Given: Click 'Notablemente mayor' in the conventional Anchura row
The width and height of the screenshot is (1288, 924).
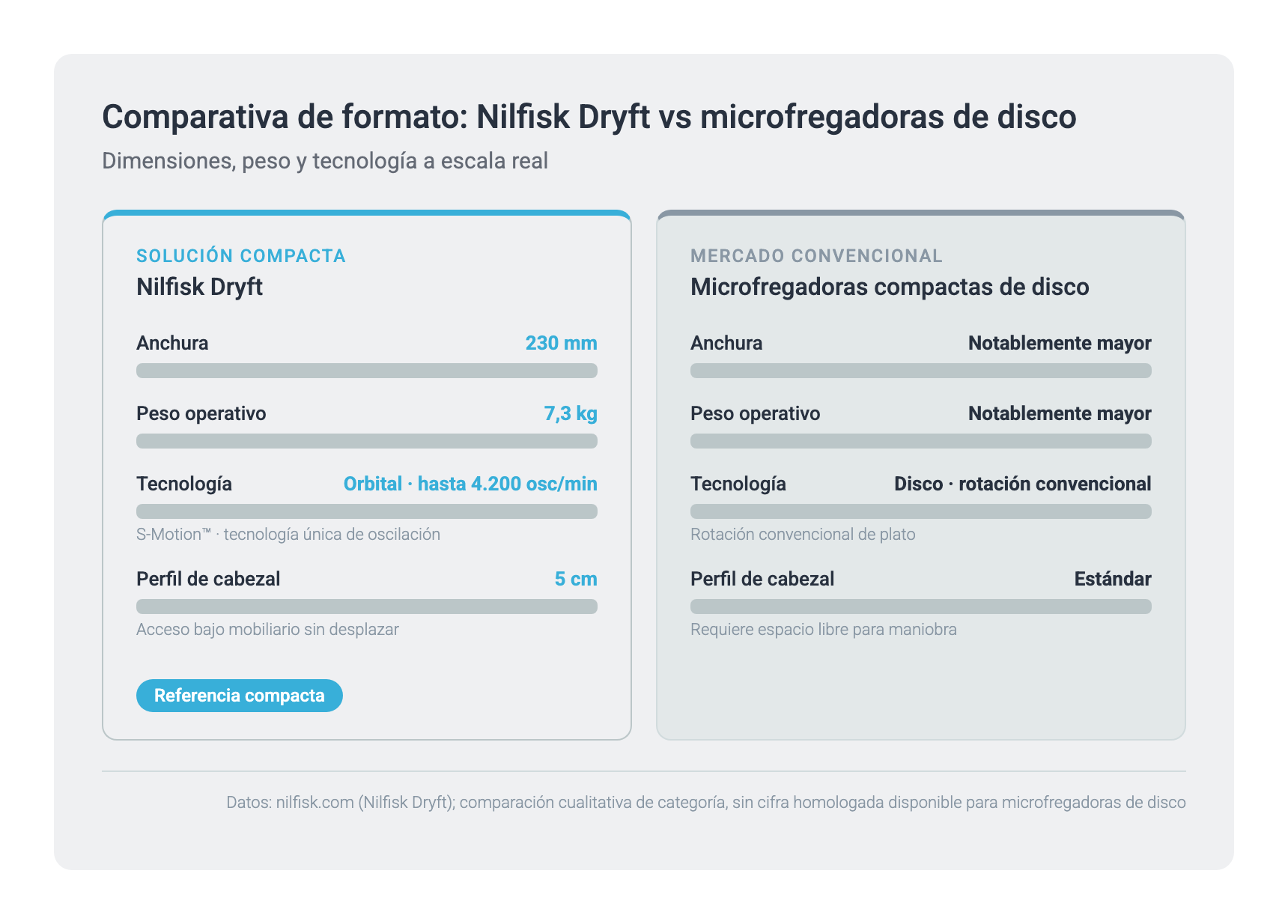Looking at the screenshot, I should pos(1060,343).
